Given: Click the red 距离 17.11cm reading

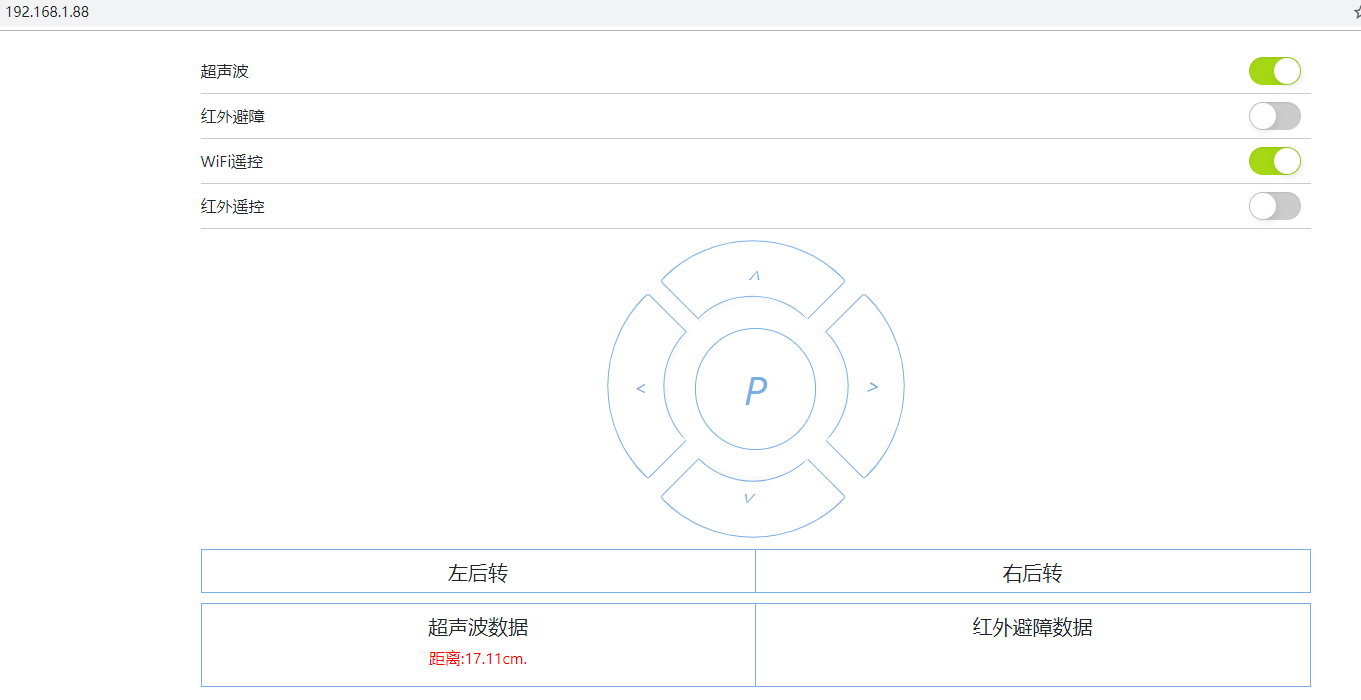Looking at the screenshot, I should [x=478, y=659].
